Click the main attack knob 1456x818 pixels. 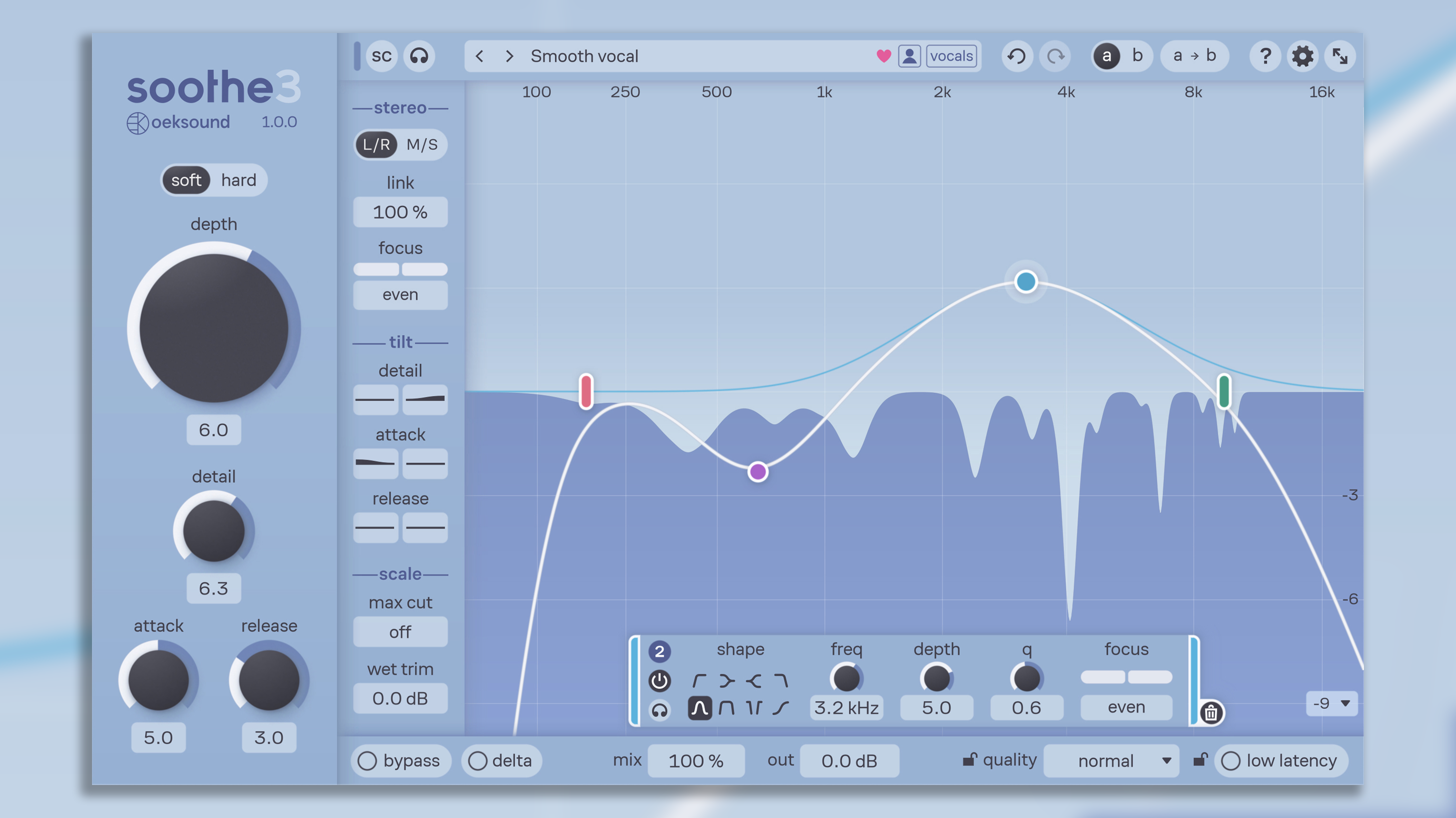click(158, 679)
